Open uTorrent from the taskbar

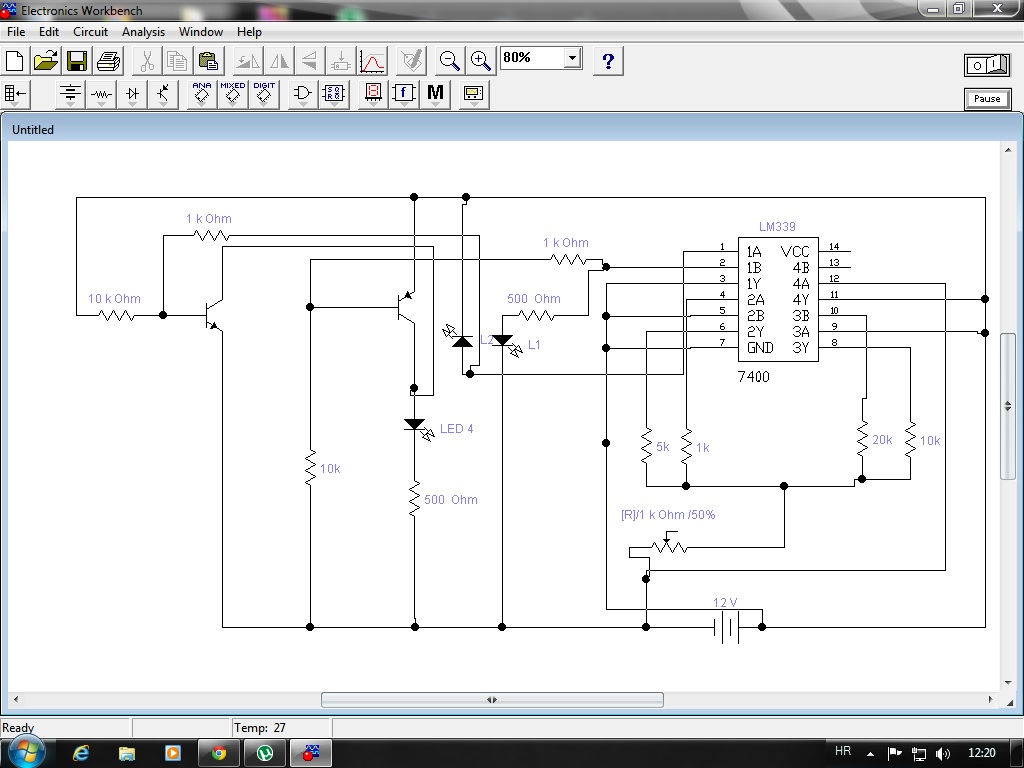click(264, 753)
